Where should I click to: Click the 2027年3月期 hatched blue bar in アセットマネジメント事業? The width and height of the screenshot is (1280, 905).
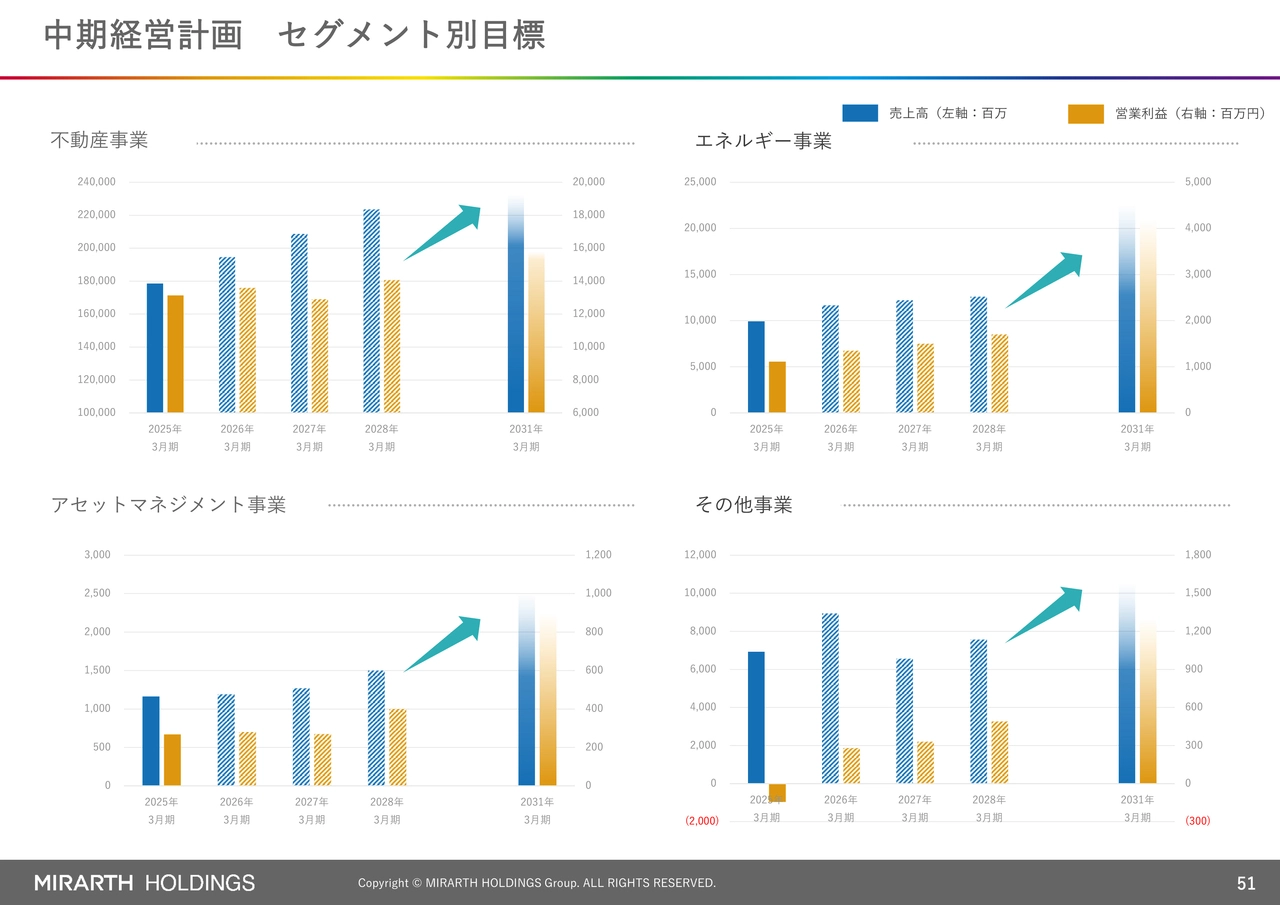[x=301, y=737]
